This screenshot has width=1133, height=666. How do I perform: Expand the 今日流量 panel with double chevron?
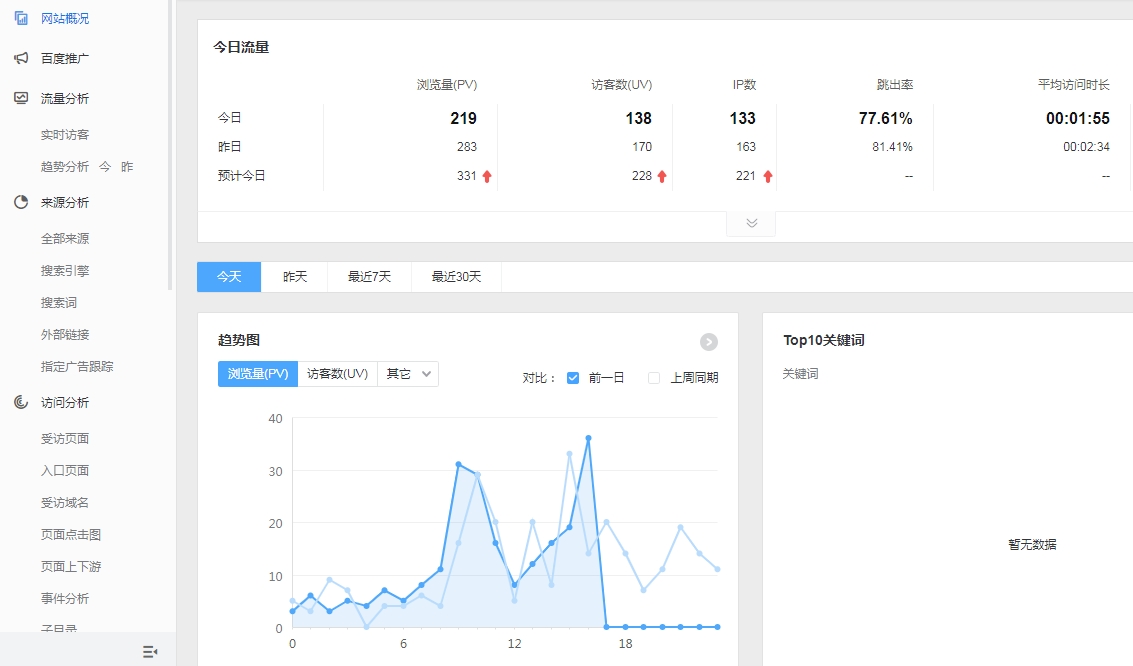coord(751,223)
